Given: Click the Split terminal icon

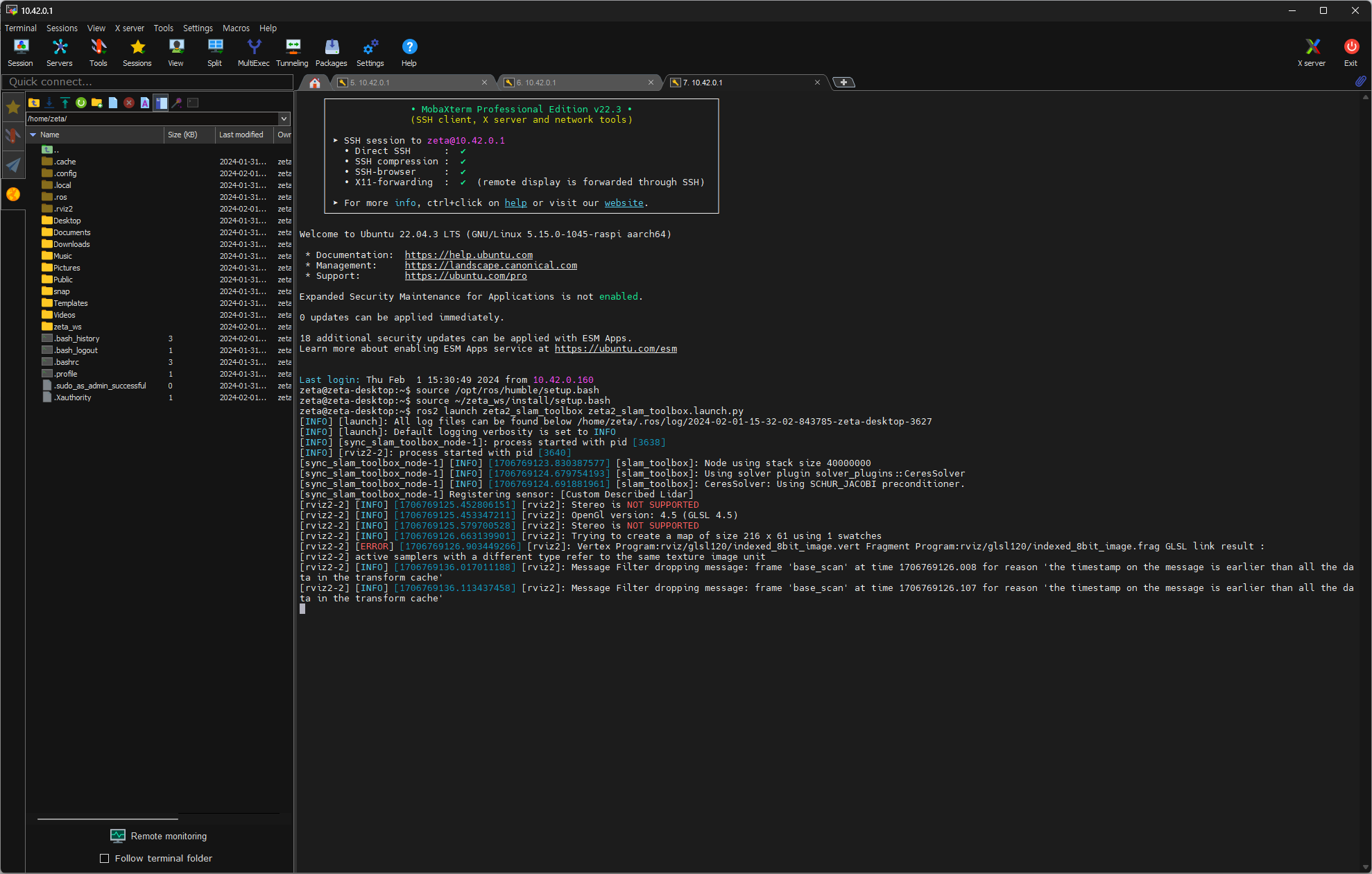Looking at the screenshot, I should tap(215, 53).
